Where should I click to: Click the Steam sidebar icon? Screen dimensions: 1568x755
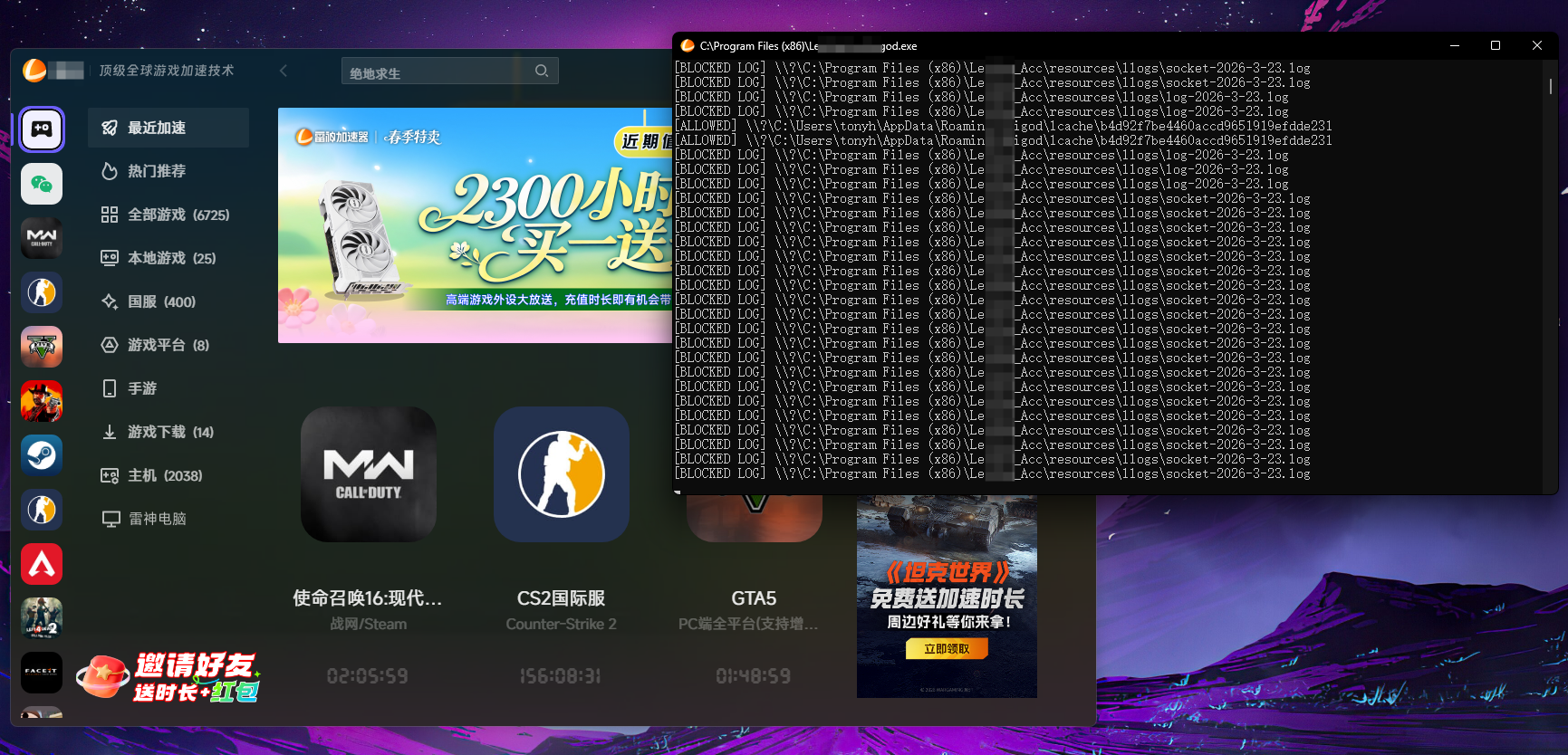42,455
